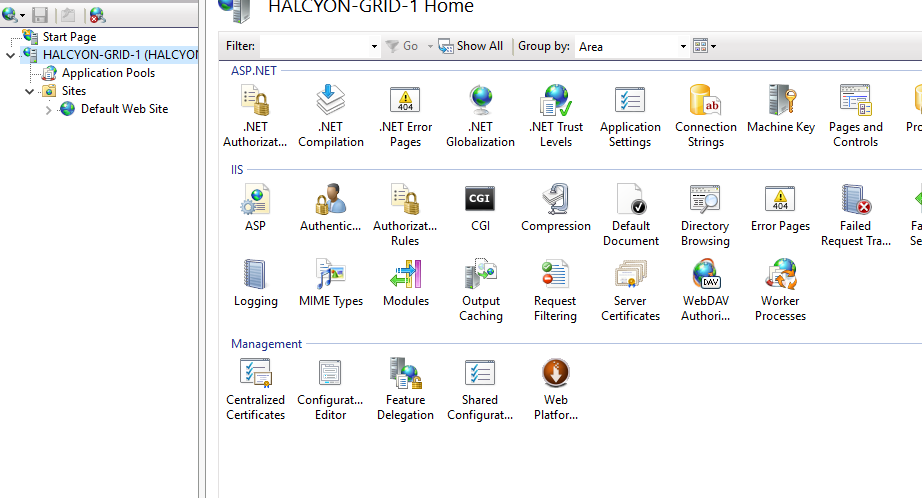The height and width of the screenshot is (498, 922).
Task: Open Default Document feature
Action: click(x=630, y=215)
